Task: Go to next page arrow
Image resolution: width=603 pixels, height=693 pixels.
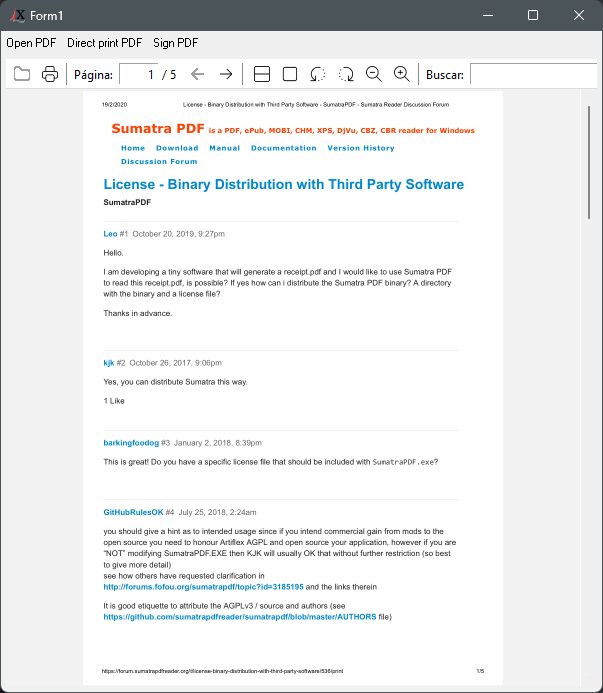Action: tap(226, 74)
